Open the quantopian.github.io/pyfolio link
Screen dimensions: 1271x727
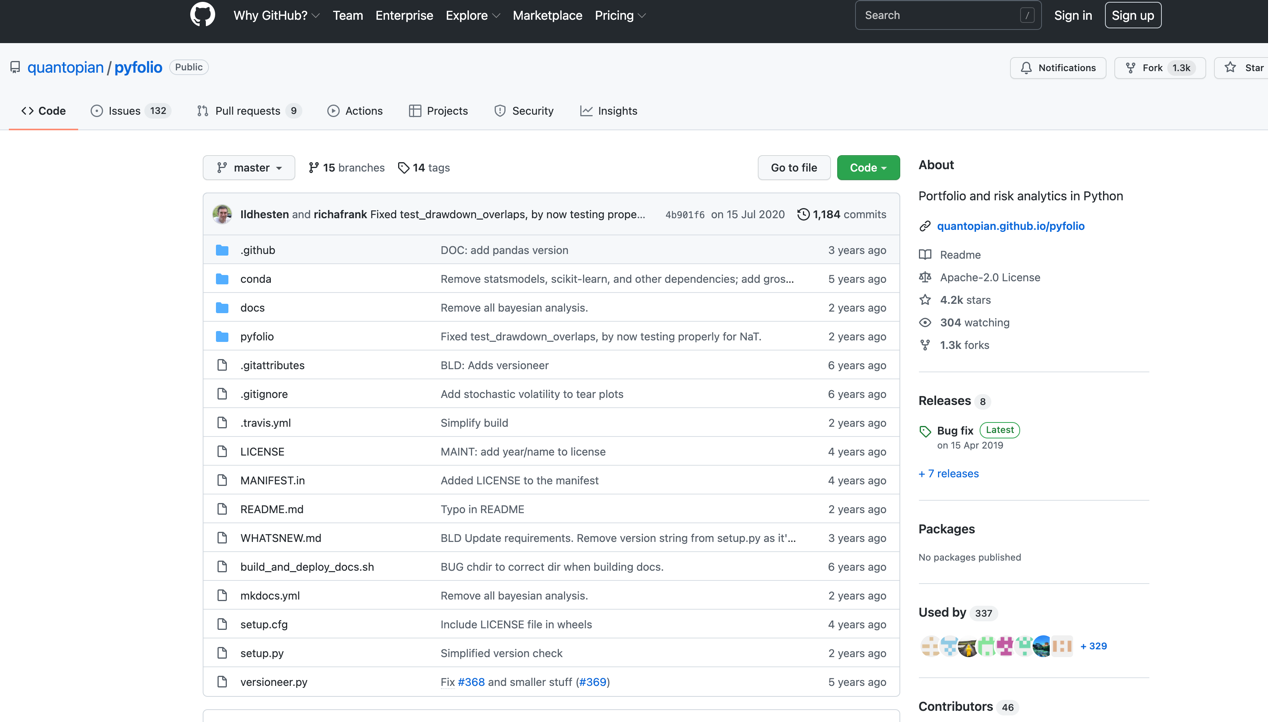point(1011,227)
